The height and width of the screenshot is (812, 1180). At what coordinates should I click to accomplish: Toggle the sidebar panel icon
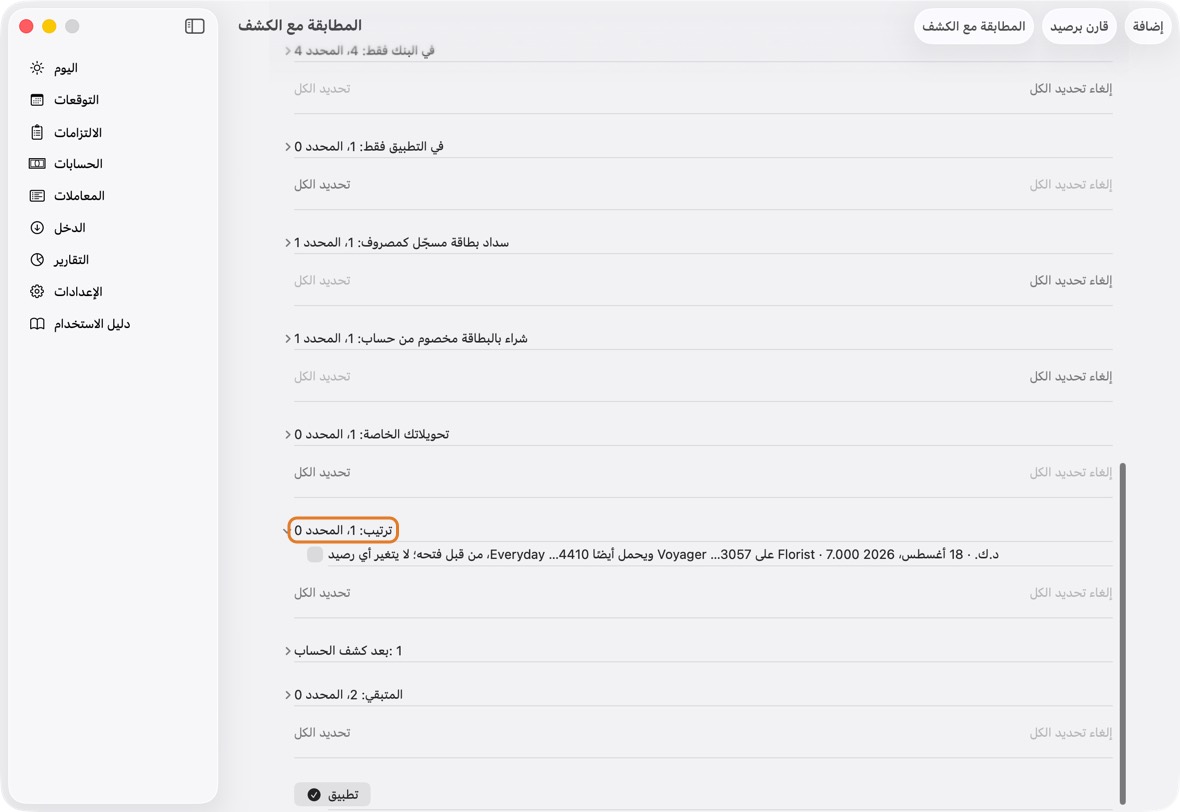tap(194, 26)
